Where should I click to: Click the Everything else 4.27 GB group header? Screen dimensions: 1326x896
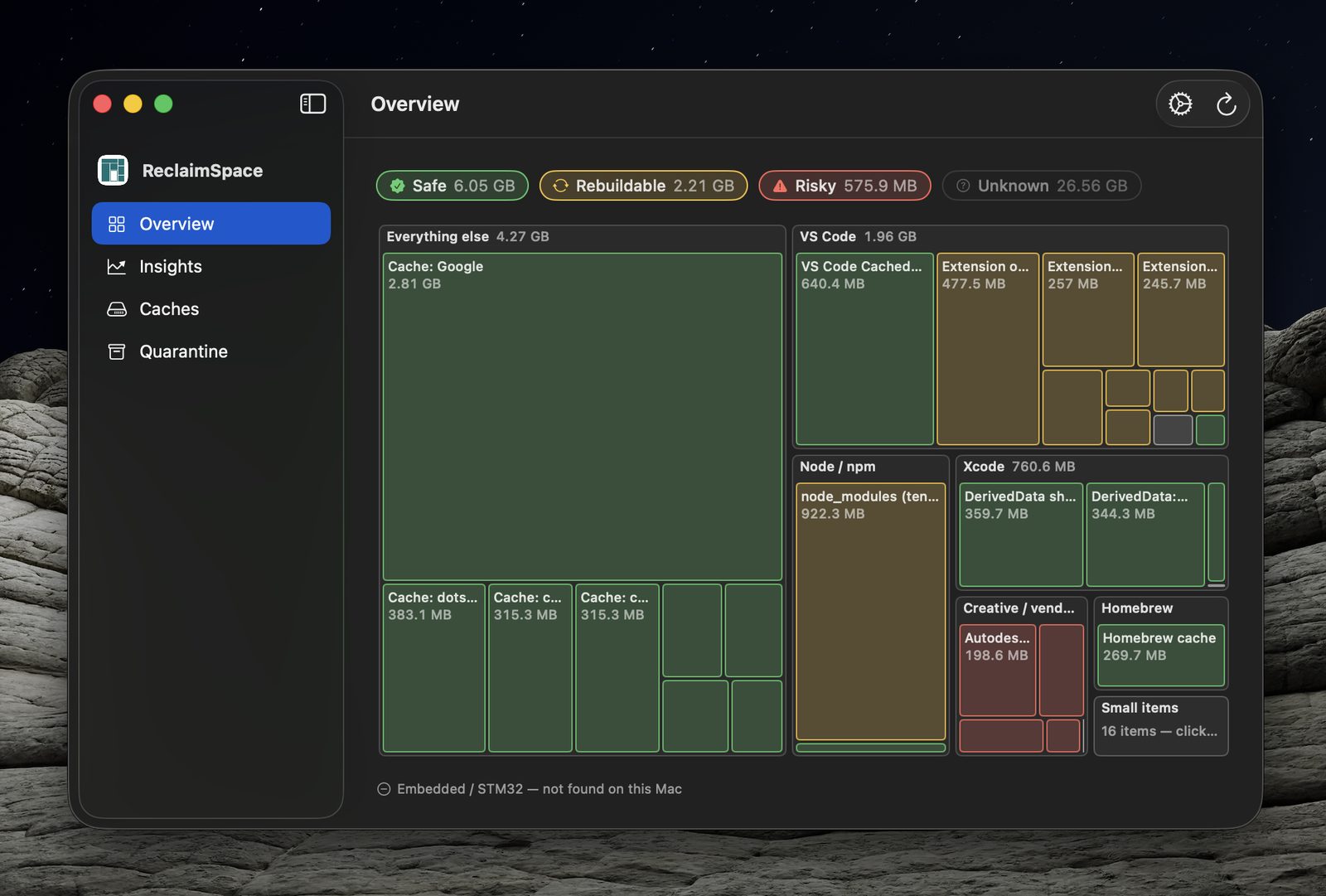[467, 237]
